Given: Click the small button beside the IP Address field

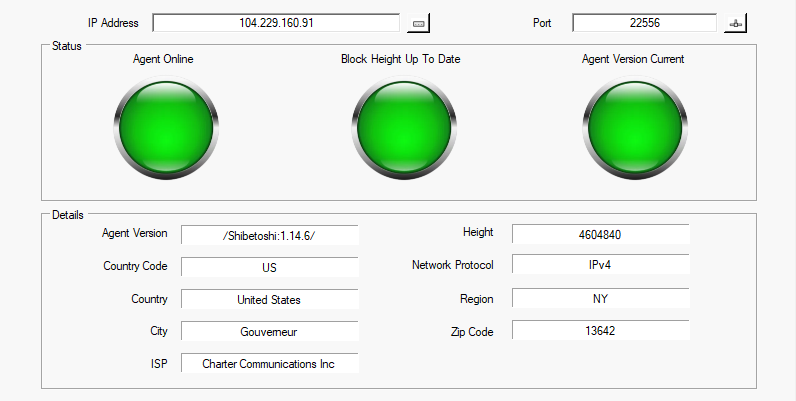Looking at the screenshot, I should pyautogui.click(x=418, y=23).
